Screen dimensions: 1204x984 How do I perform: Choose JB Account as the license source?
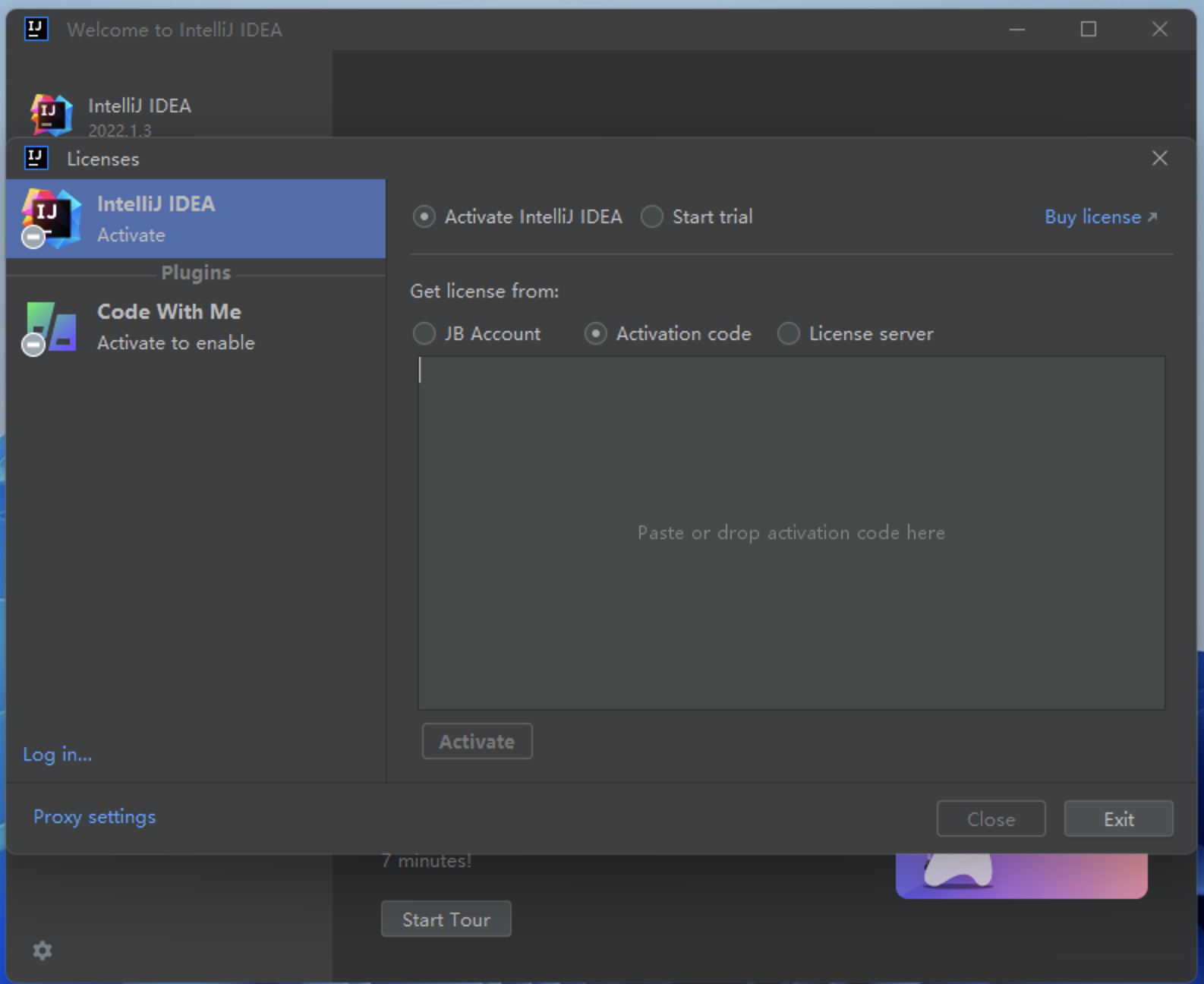pos(424,333)
